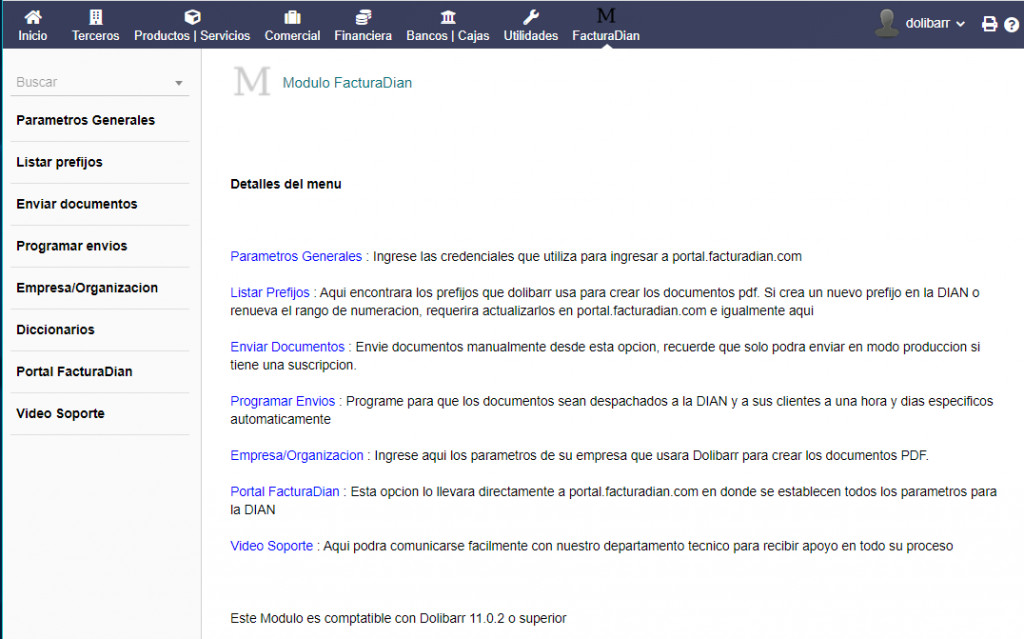Select Parametros Generales in sidebar
The image size is (1024, 639).
coord(86,120)
